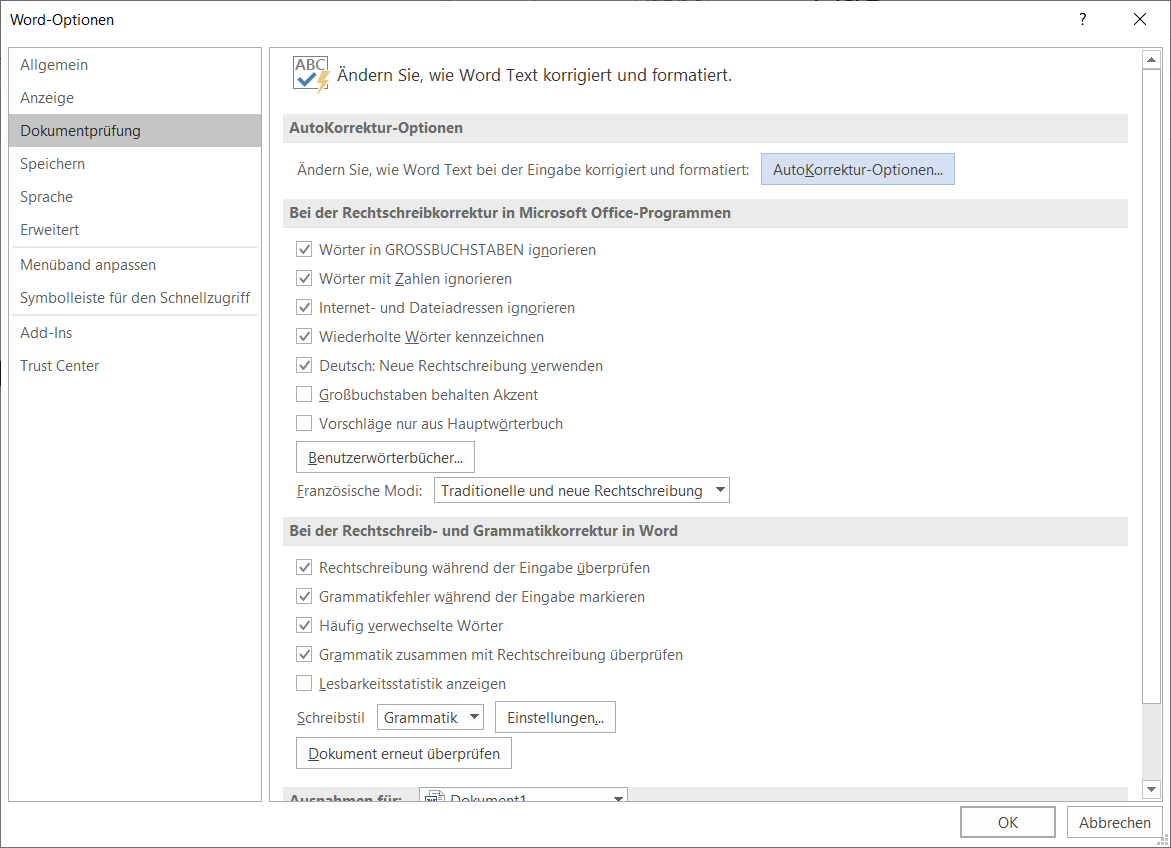Open the help question mark
The image size is (1171, 848).
pos(1082,19)
